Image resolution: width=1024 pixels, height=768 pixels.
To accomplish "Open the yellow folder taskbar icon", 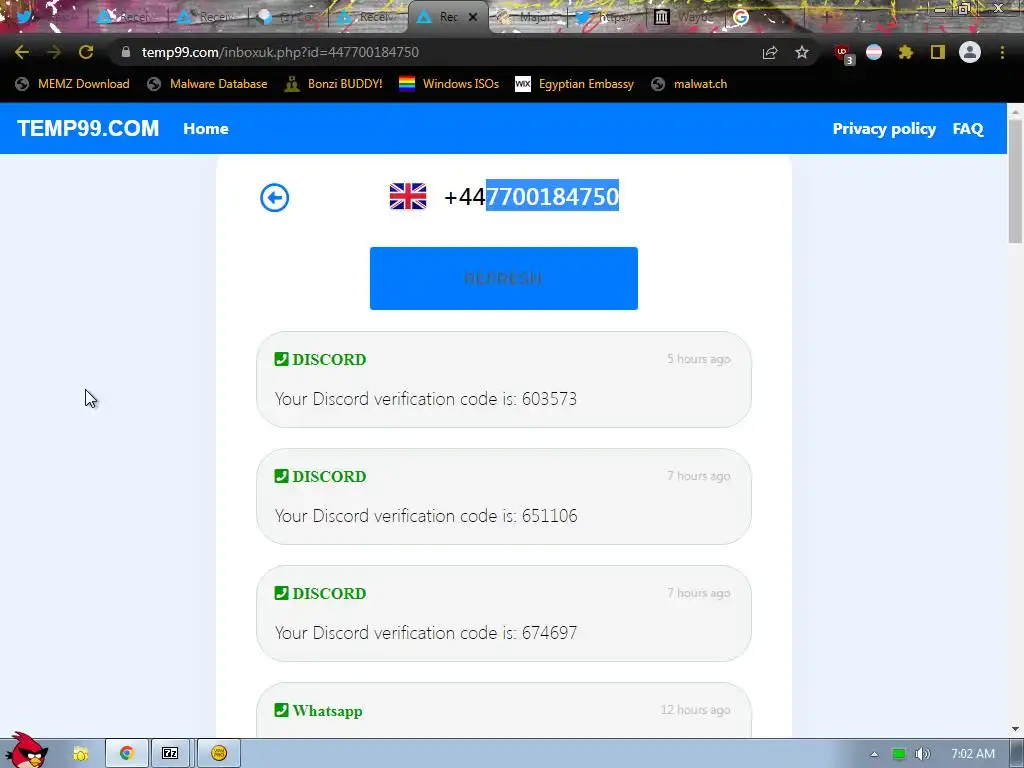I will 81,754.
